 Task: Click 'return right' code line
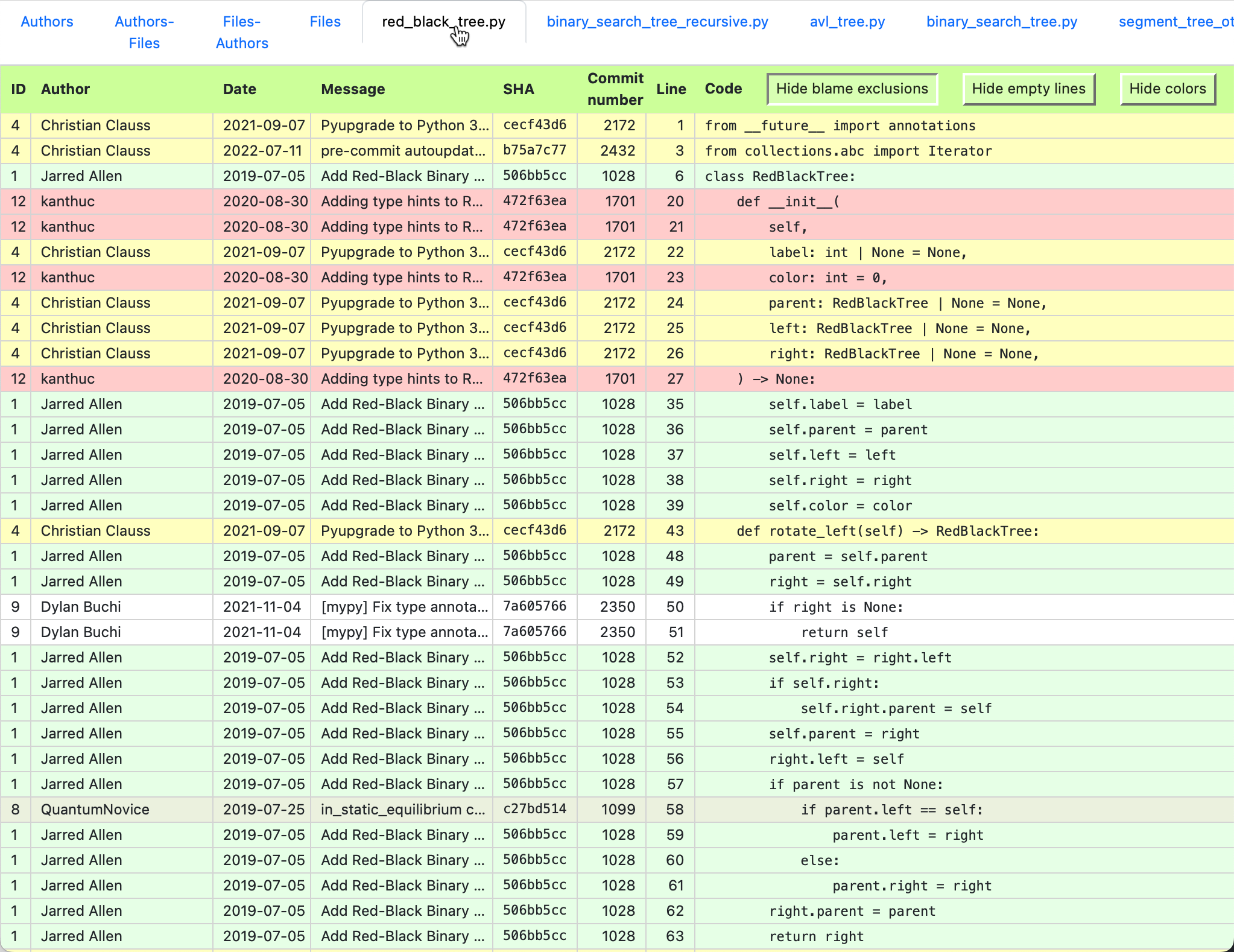(x=816, y=936)
